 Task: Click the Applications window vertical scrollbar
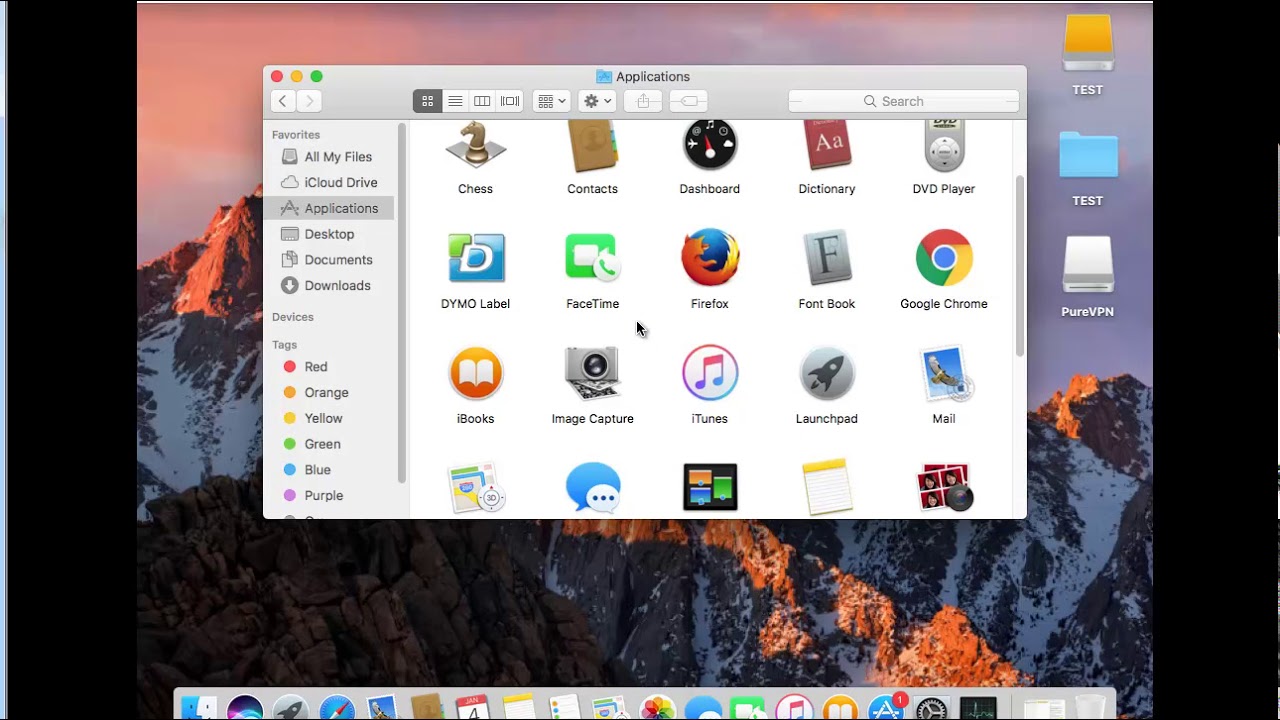point(1020,266)
